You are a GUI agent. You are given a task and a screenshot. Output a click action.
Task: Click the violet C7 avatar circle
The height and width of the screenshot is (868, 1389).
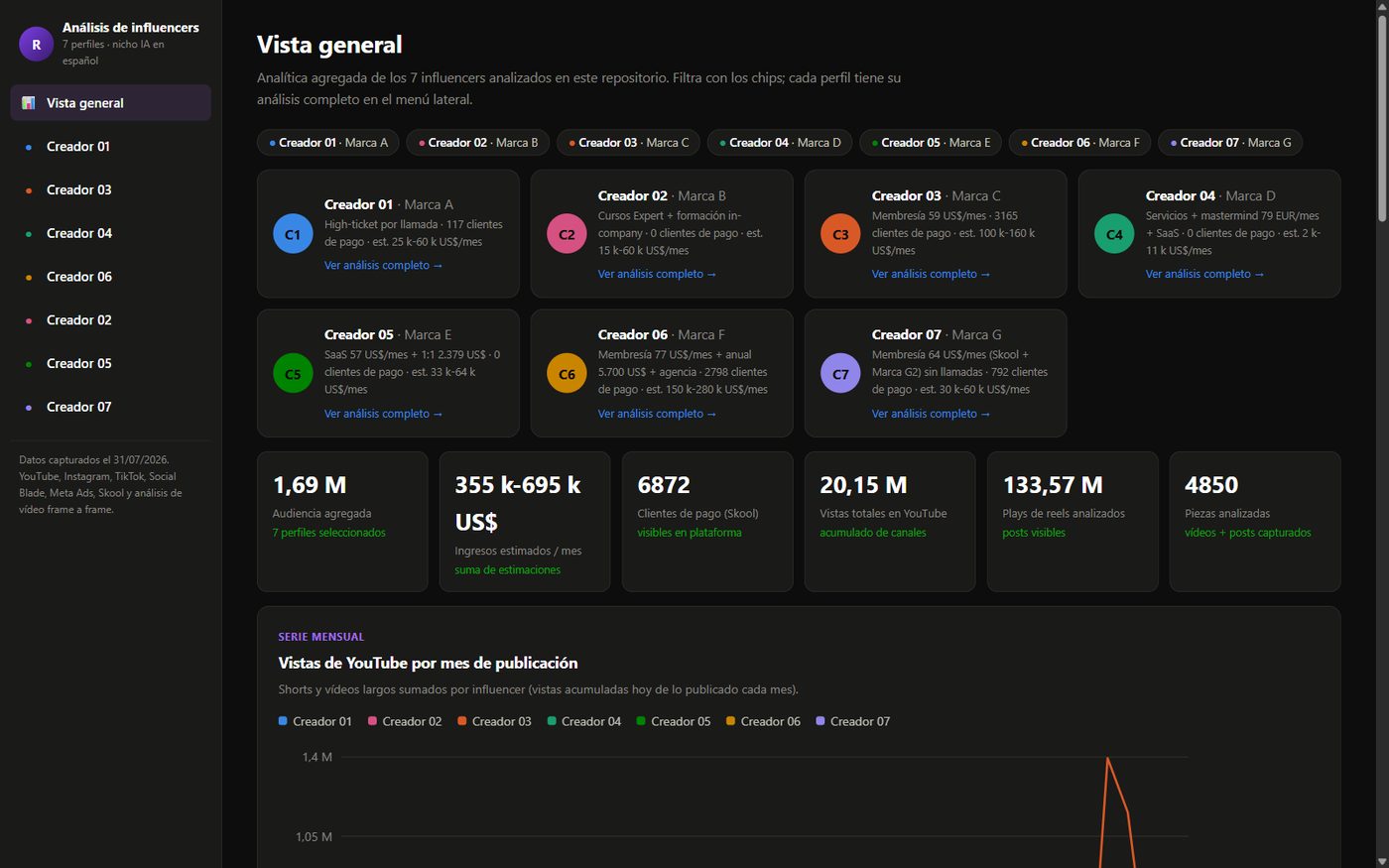pos(840,374)
